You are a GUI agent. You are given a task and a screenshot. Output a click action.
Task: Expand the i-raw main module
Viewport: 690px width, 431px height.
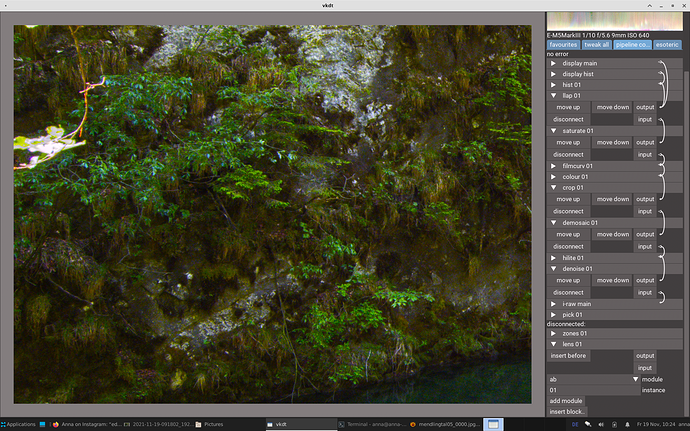(554, 304)
